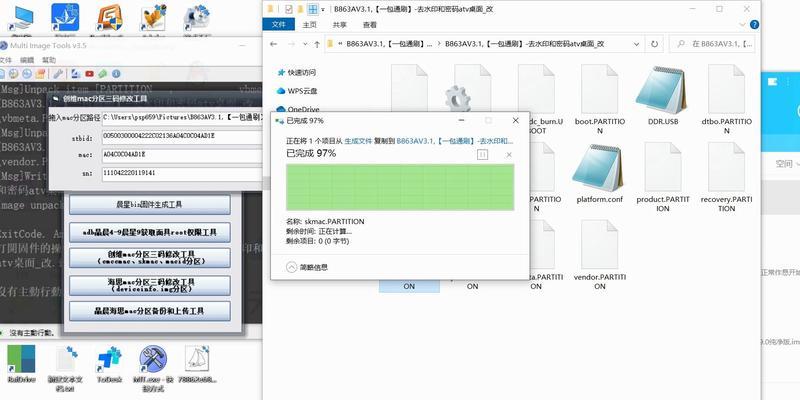Image resolution: width=800 pixels, height=400 pixels.
Task: Click the 生成文件 source link
Action: (358, 140)
